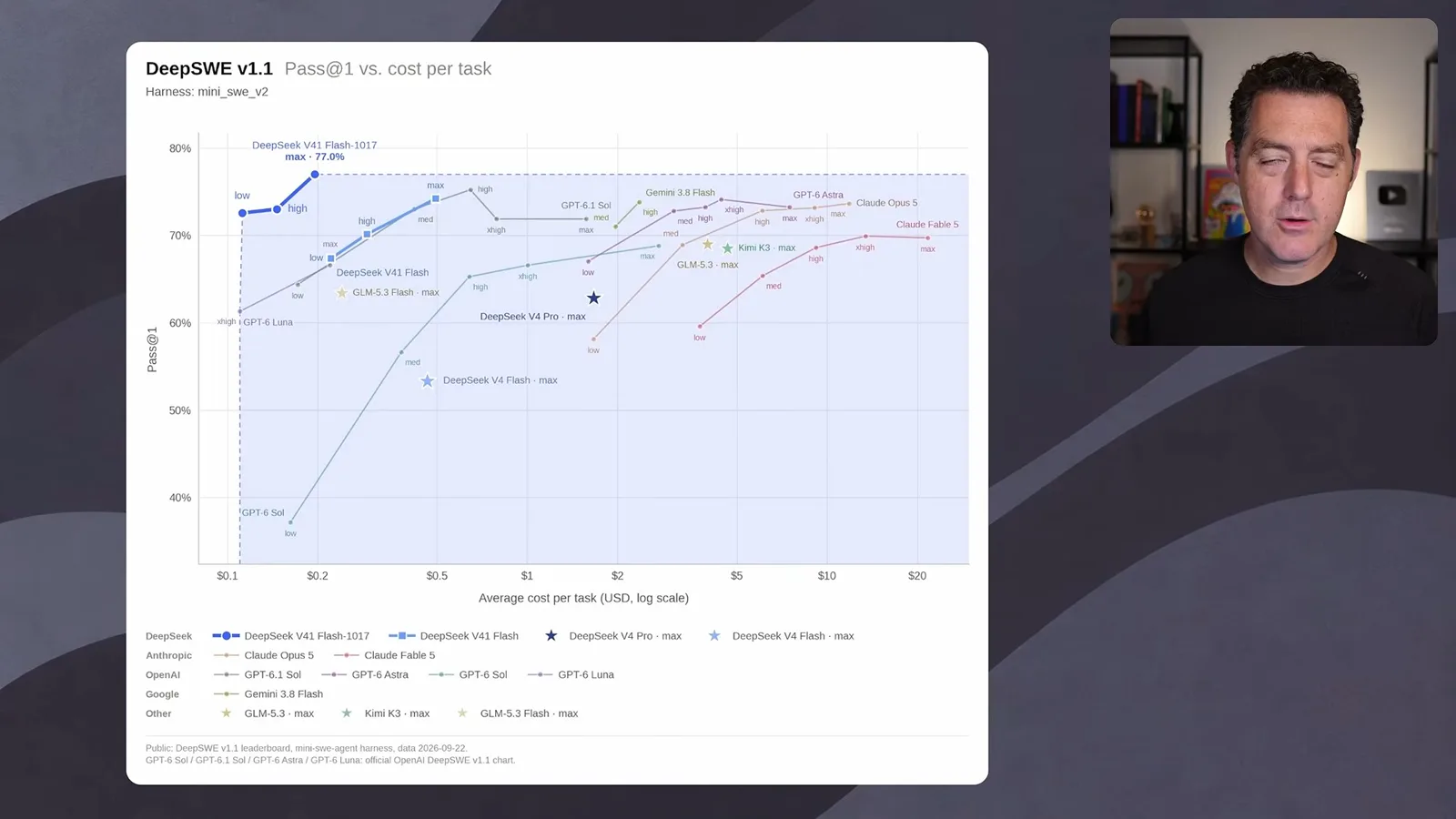Click the 'OpenAI' legend group label
Image resolution: width=1456 pixels, height=819 pixels.
pos(163,675)
